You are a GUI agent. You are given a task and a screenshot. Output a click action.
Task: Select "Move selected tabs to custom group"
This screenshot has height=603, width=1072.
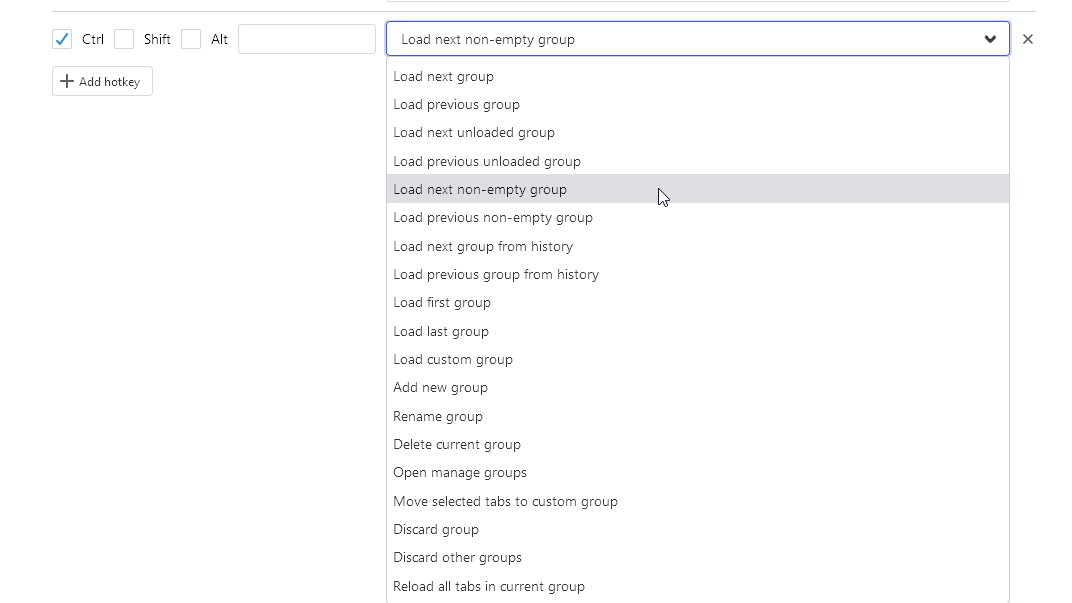tap(505, 501)
